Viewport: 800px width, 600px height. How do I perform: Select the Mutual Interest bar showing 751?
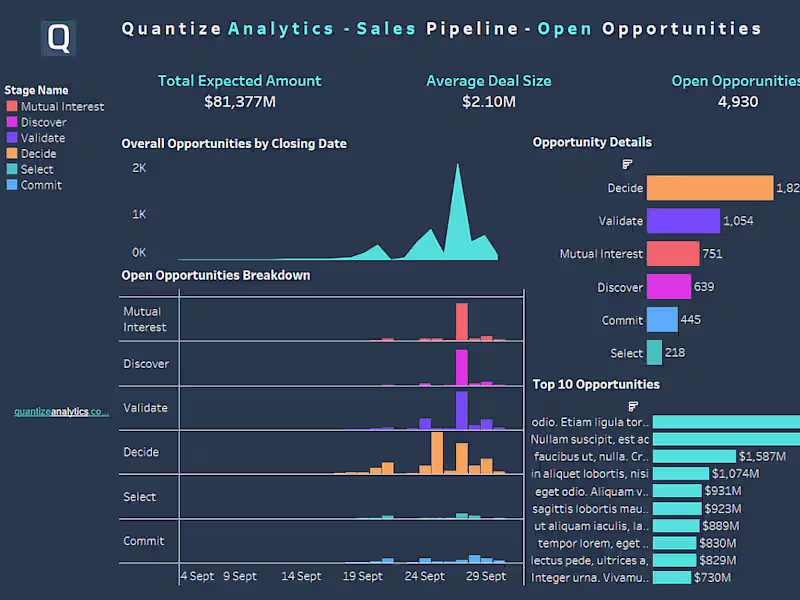coord(672,254)
